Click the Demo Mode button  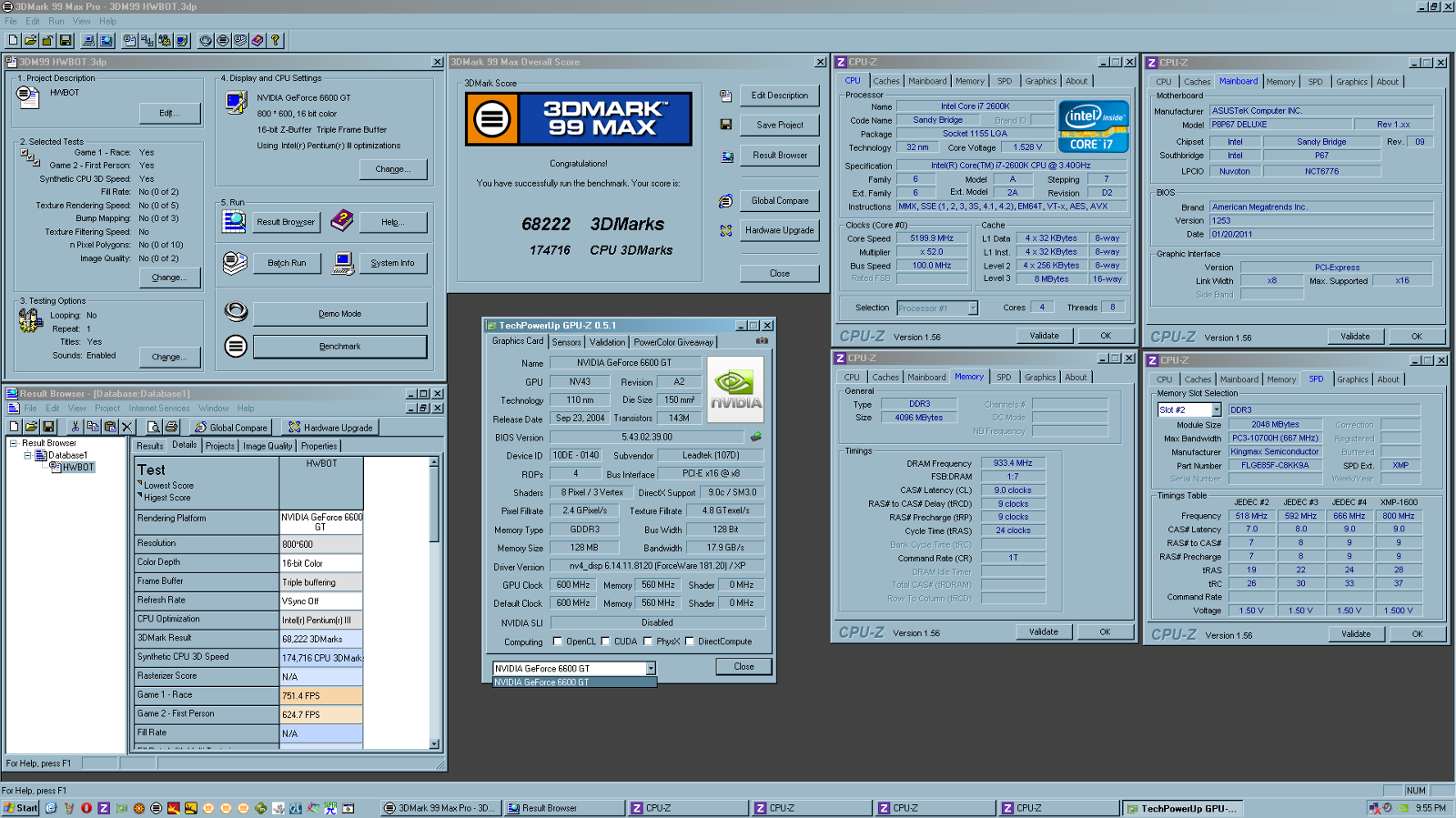339,314
